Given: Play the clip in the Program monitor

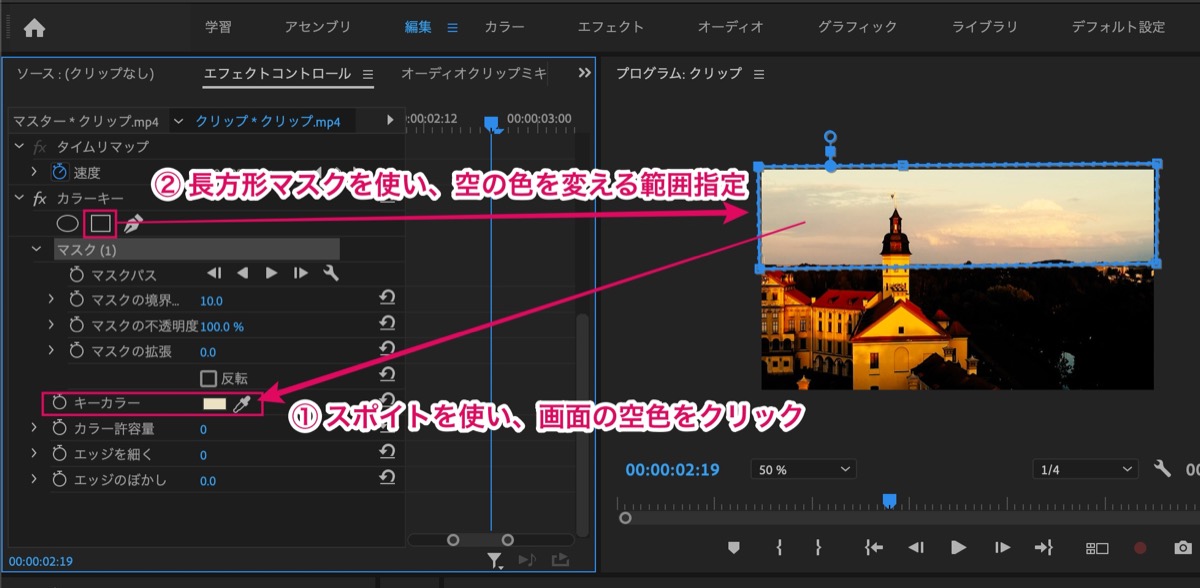Looking at the screenshot, I should tap(958, 547).
